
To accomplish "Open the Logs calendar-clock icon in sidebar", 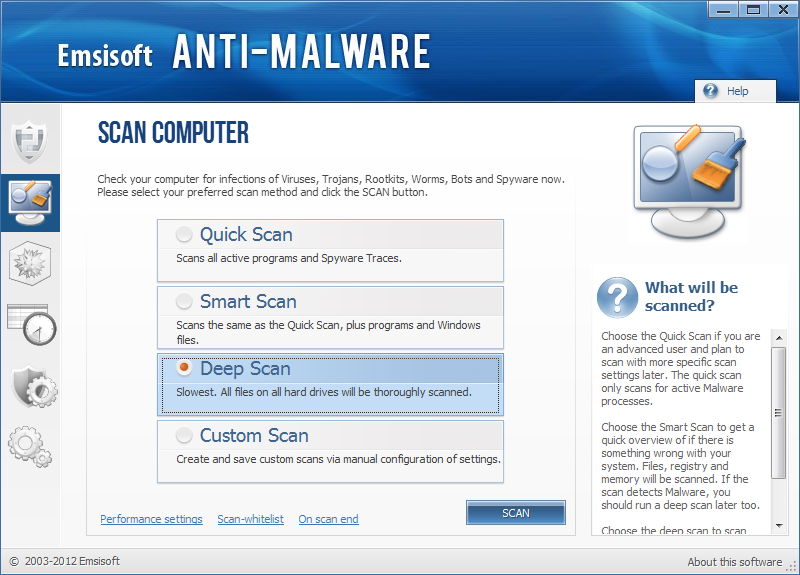I will click(x=30, y=324).
